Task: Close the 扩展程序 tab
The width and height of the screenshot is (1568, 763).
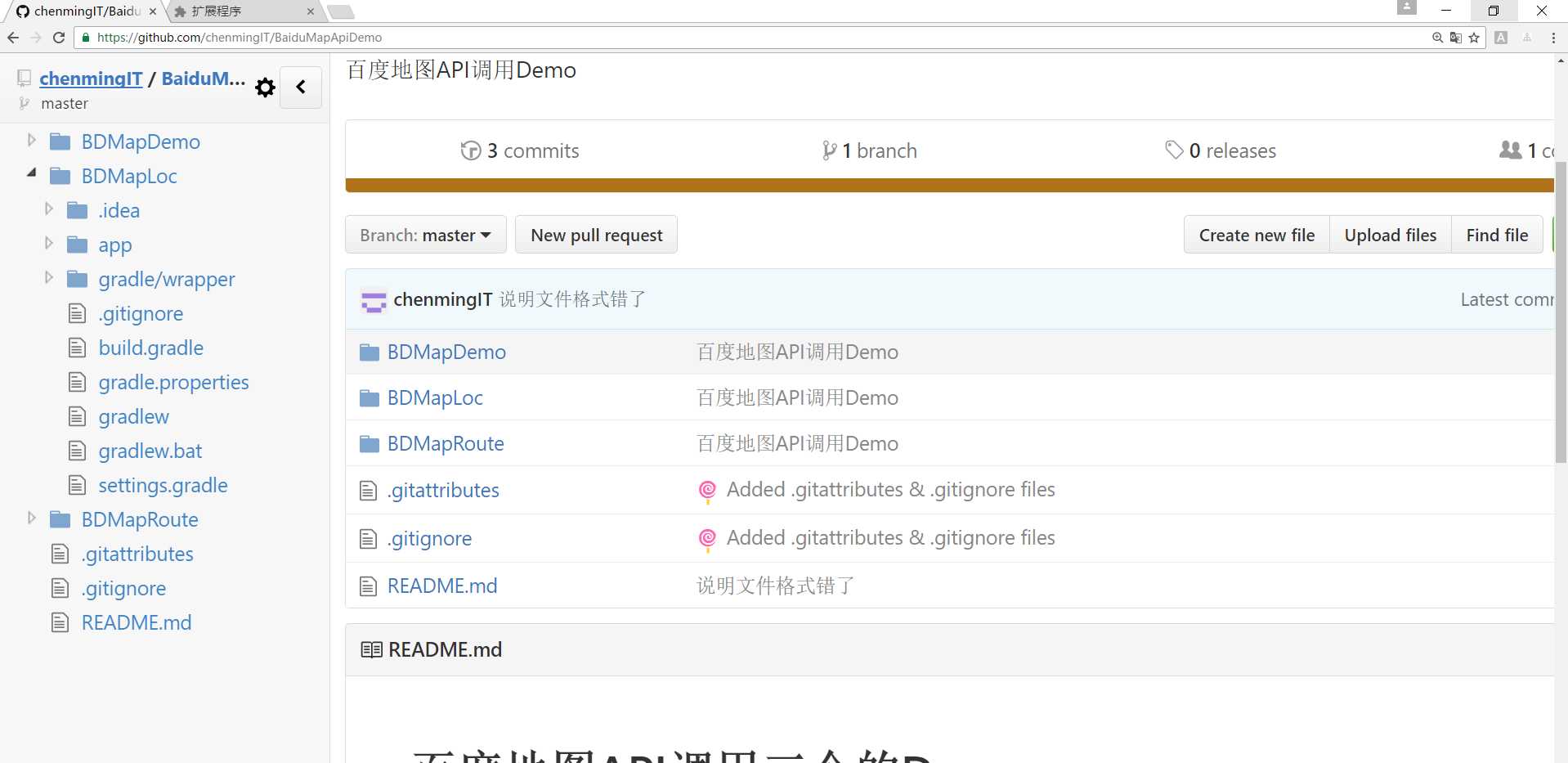Action: coord(311,11)
